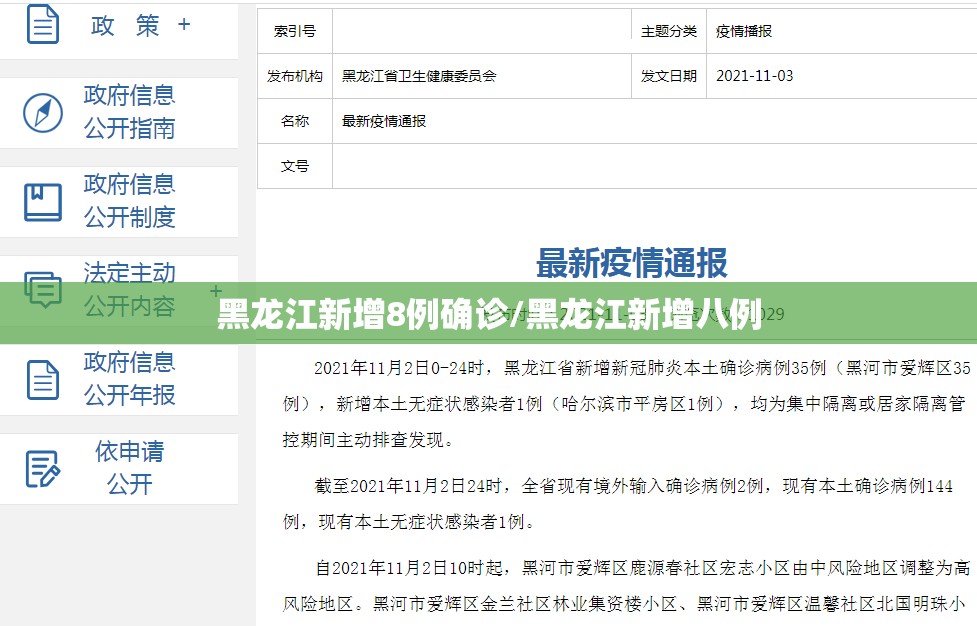Click 黑龙江省卫生健康委员会 in the table

(419, 76)
